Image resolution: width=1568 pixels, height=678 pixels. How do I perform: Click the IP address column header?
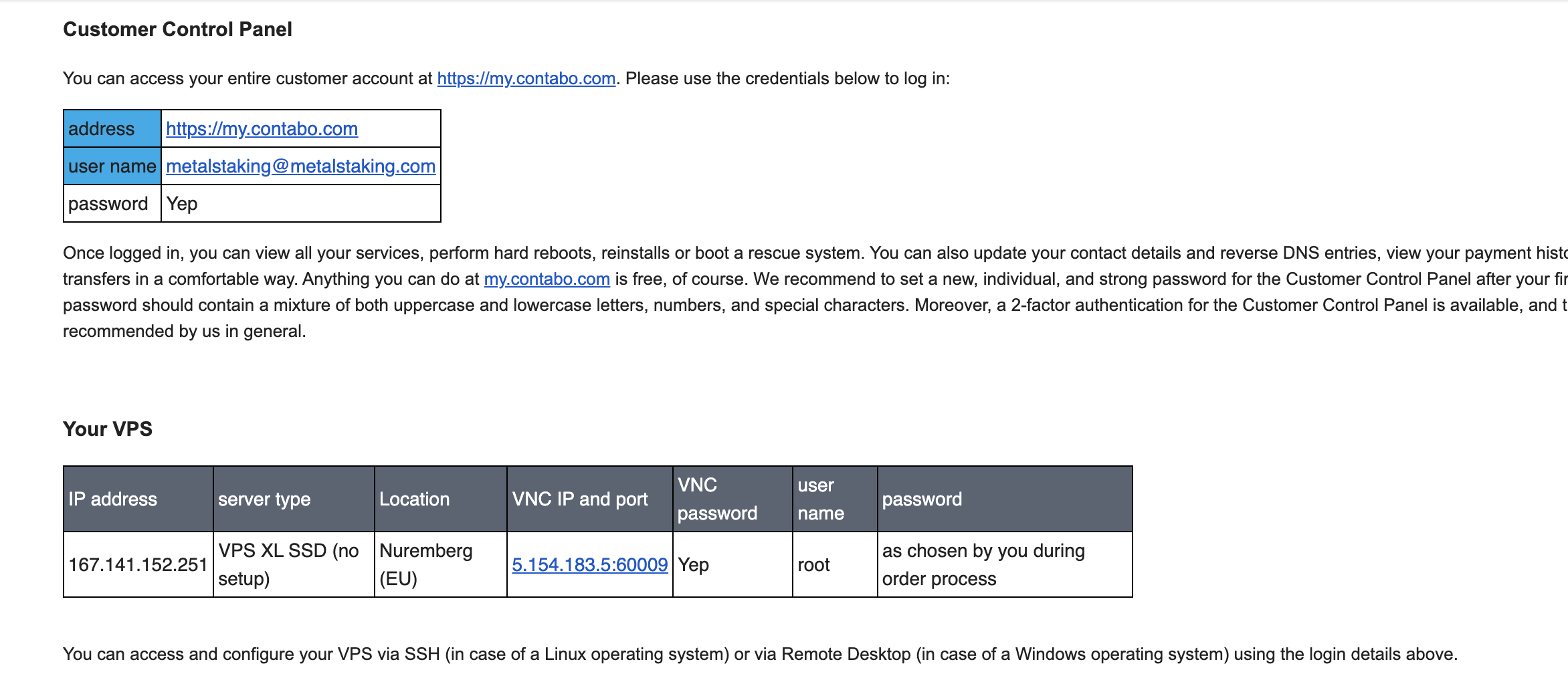click(138, 499)
